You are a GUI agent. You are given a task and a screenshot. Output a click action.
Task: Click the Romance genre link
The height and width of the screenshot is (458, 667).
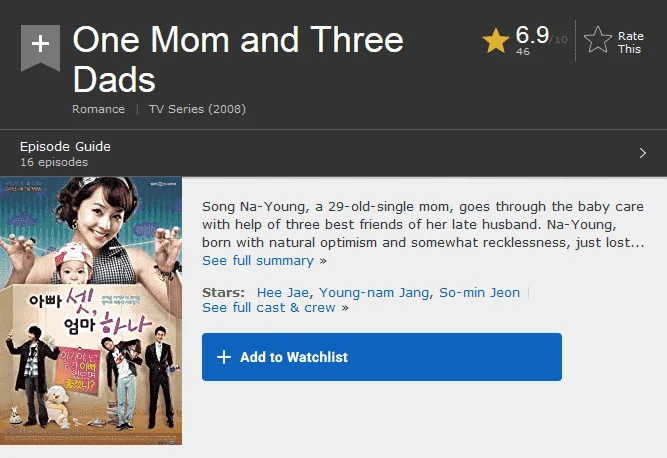point(98,109)
